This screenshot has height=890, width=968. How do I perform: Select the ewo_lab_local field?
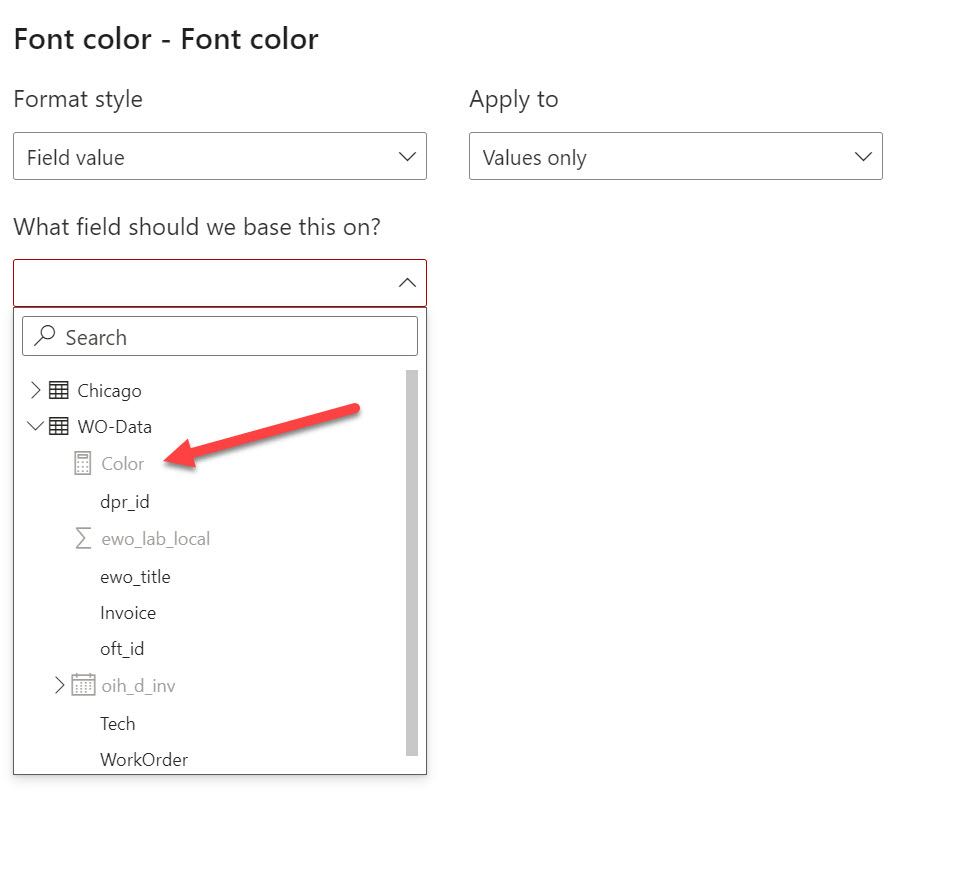156,539
